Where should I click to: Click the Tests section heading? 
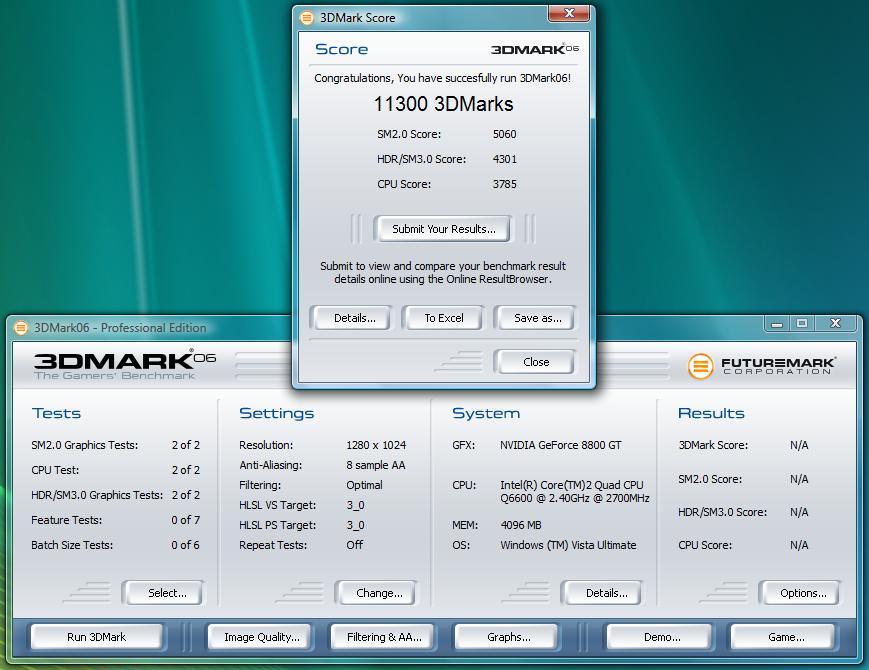57,413
